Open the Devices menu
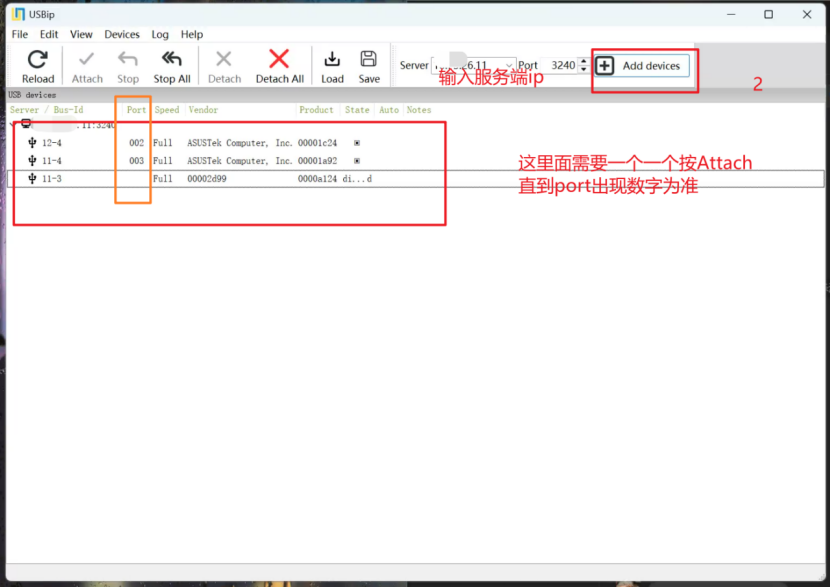Viewport: 831px width, 588px height. 122,34
